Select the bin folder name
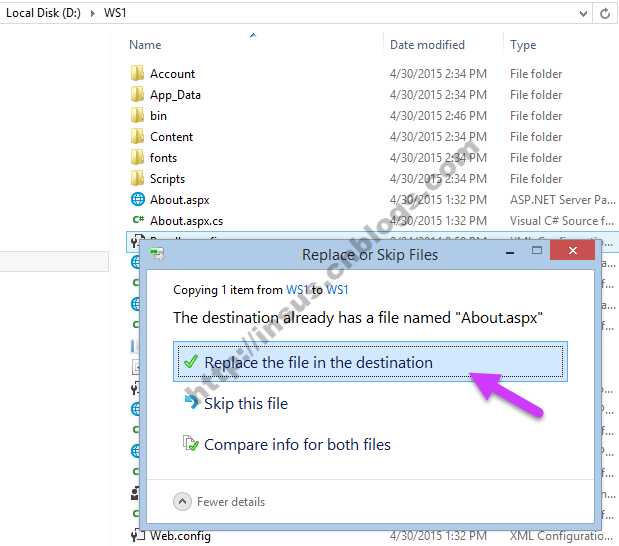The width and height of the screenshot is (619, 546). [x=158, y=116]
